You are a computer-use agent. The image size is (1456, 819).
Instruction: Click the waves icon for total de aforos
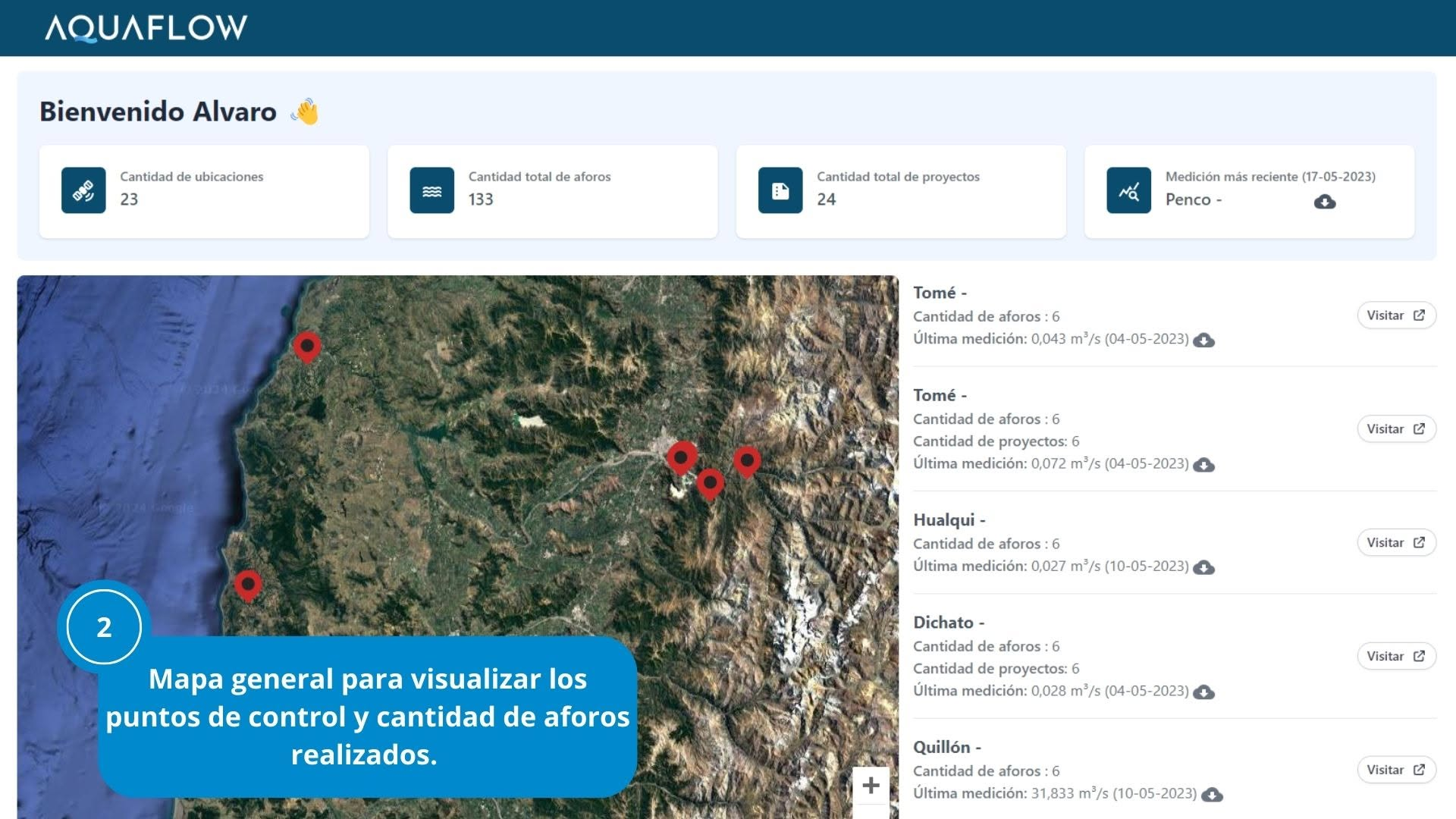431,190
